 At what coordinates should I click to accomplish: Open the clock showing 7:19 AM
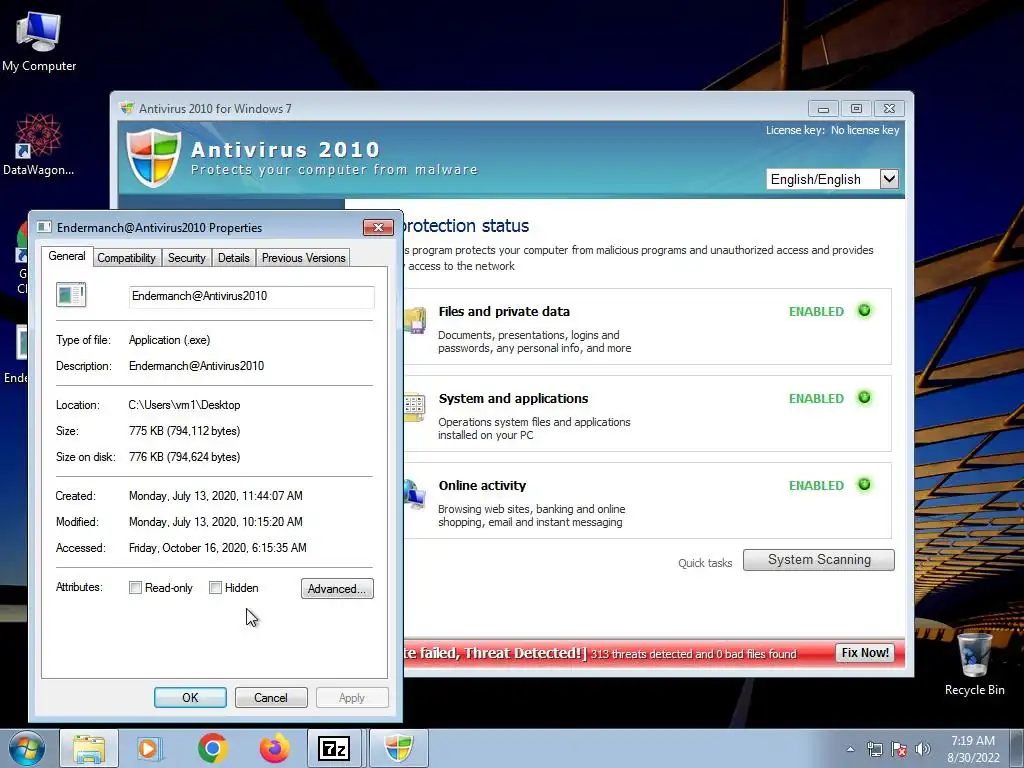pyautogui.click(x=973, y=748)
